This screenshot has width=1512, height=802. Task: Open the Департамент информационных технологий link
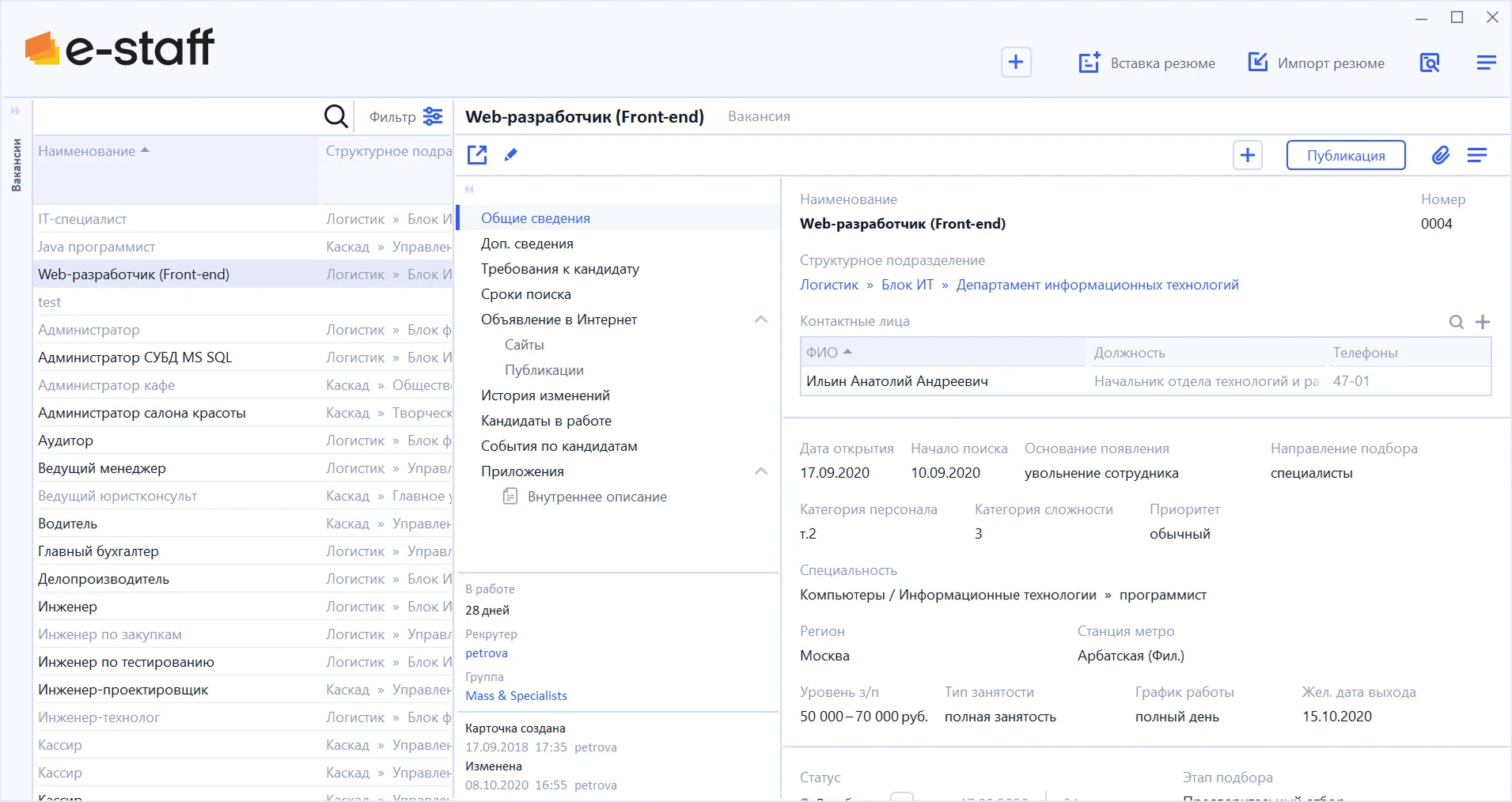[x=1097, y=285]
